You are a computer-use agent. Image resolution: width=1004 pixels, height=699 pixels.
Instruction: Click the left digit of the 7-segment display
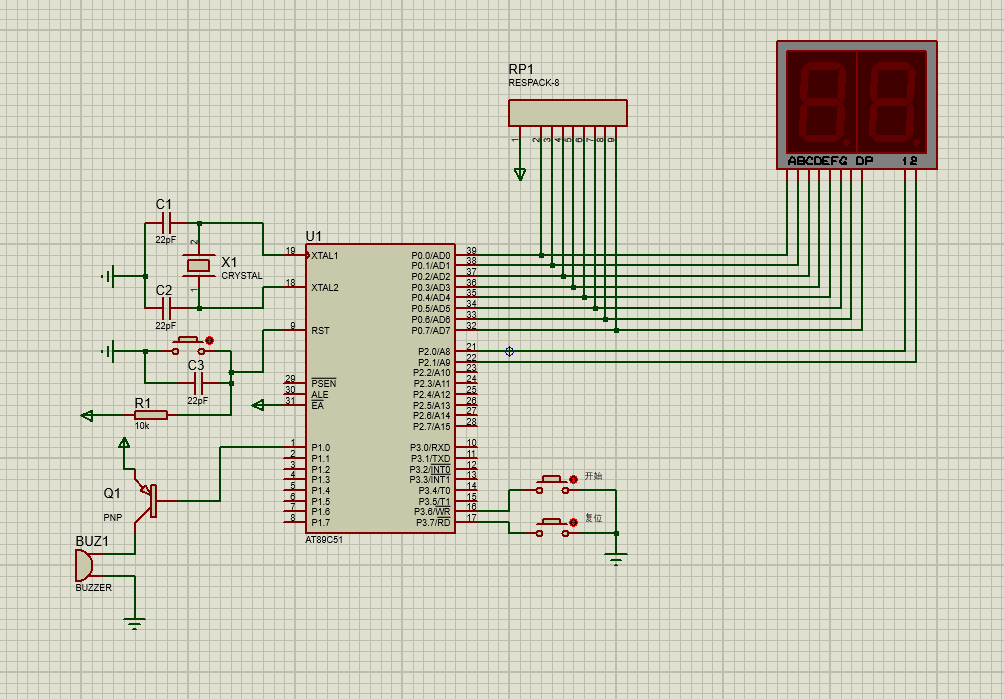tap(822, 102)
